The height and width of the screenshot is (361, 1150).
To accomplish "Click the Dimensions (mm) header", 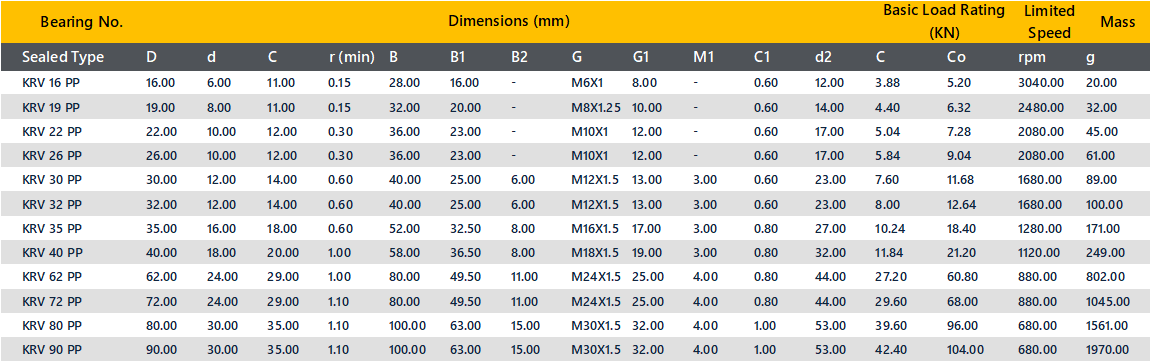I will [509, 21].
